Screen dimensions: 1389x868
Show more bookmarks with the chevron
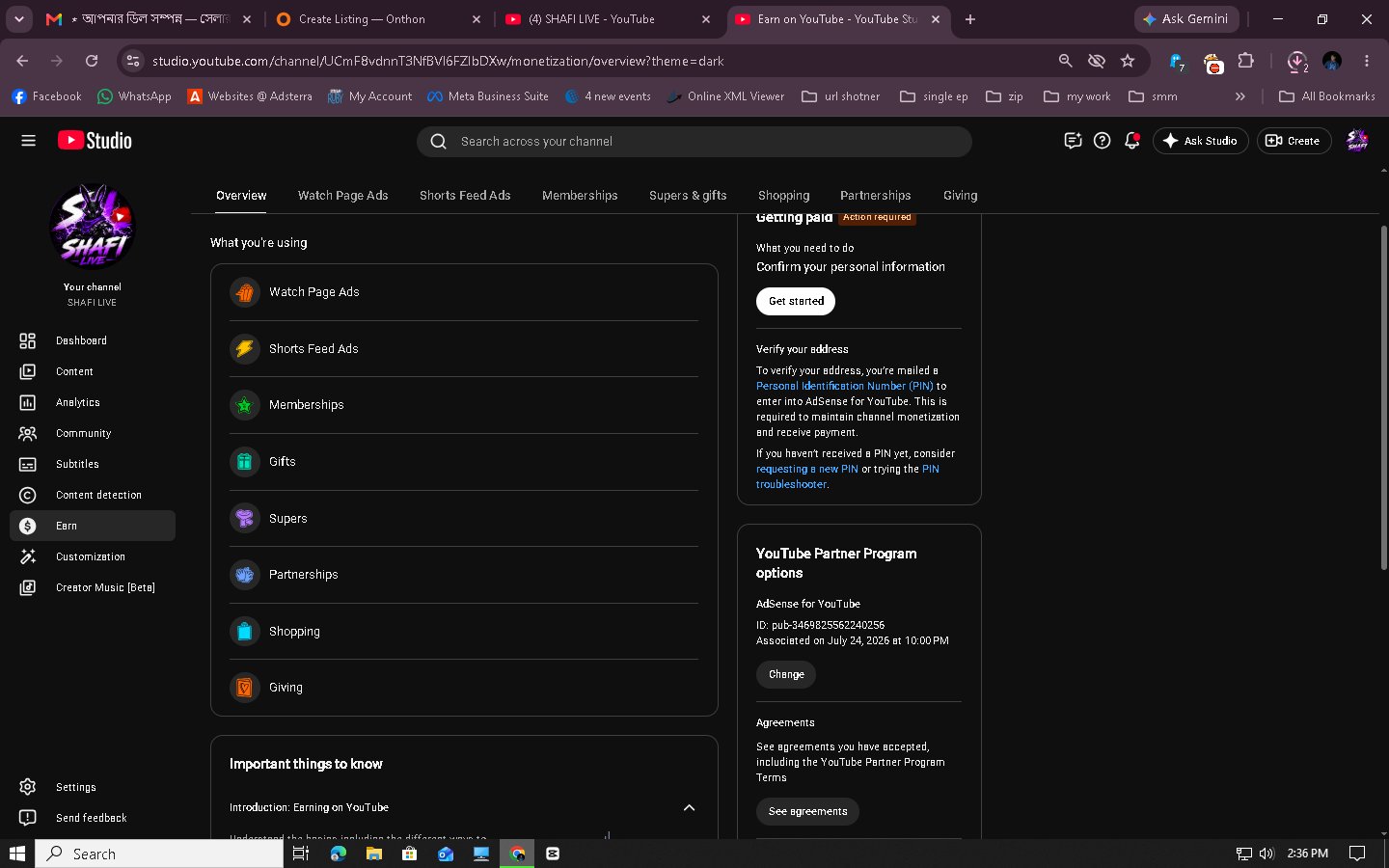(1240, 96)
